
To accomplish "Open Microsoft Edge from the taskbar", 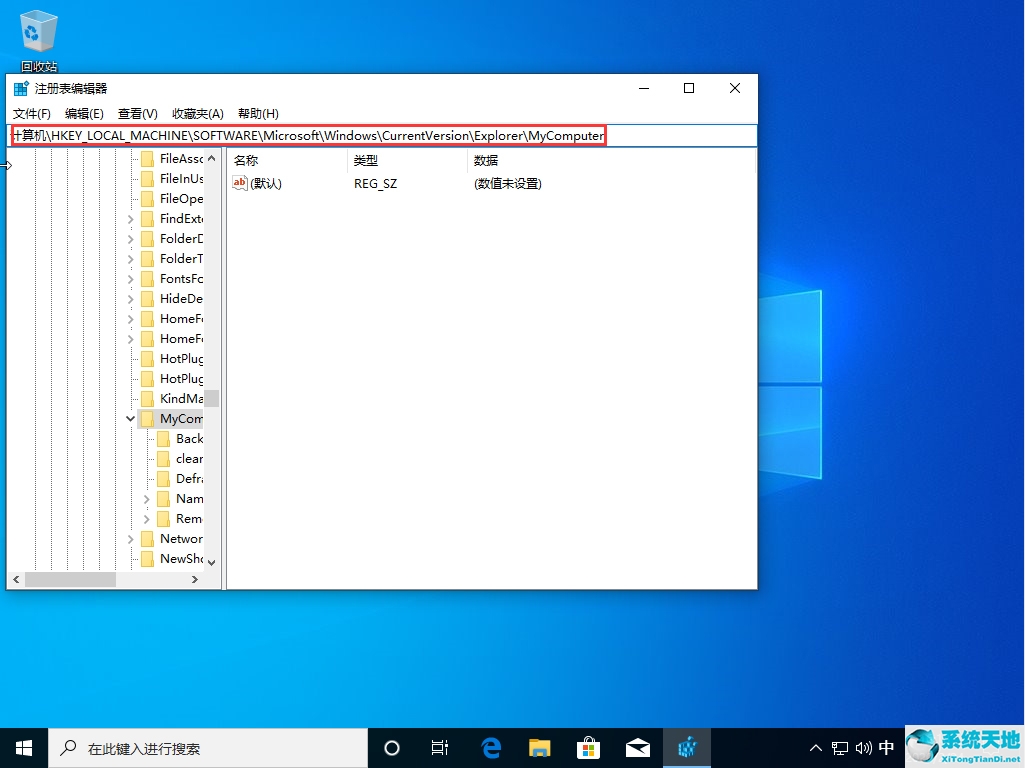I will 490,747.
